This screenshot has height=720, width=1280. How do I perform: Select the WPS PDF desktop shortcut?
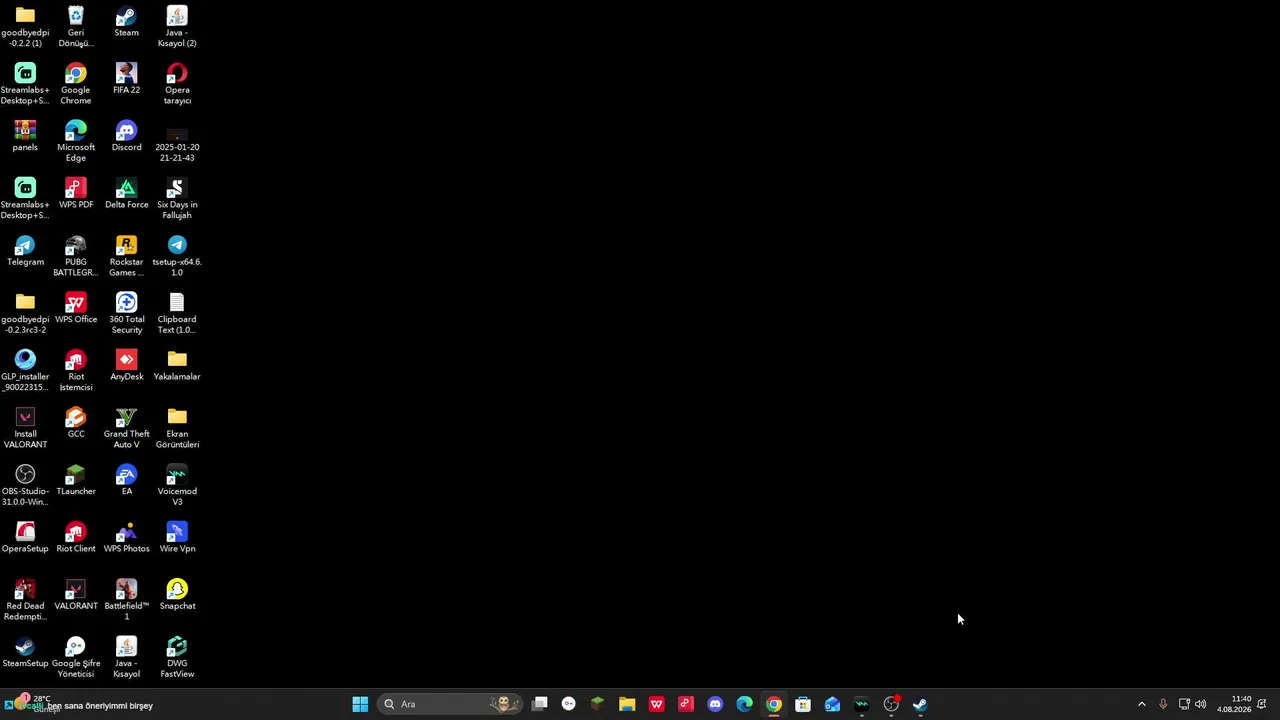pos(76,193)
